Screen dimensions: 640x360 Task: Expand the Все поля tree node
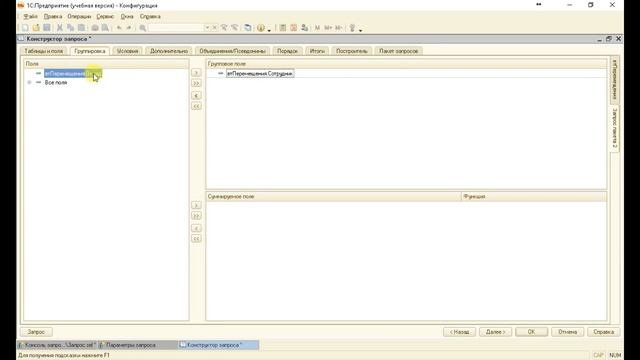pyautogui.click(x=29, y=82)
